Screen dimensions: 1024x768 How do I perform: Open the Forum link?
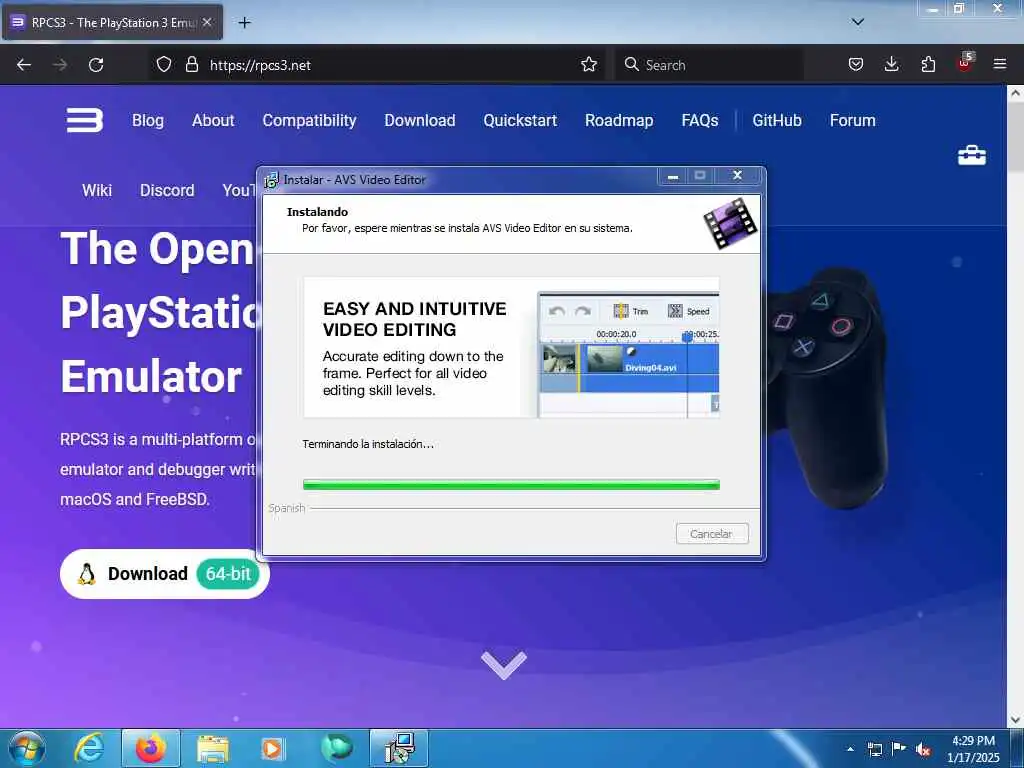853,120
